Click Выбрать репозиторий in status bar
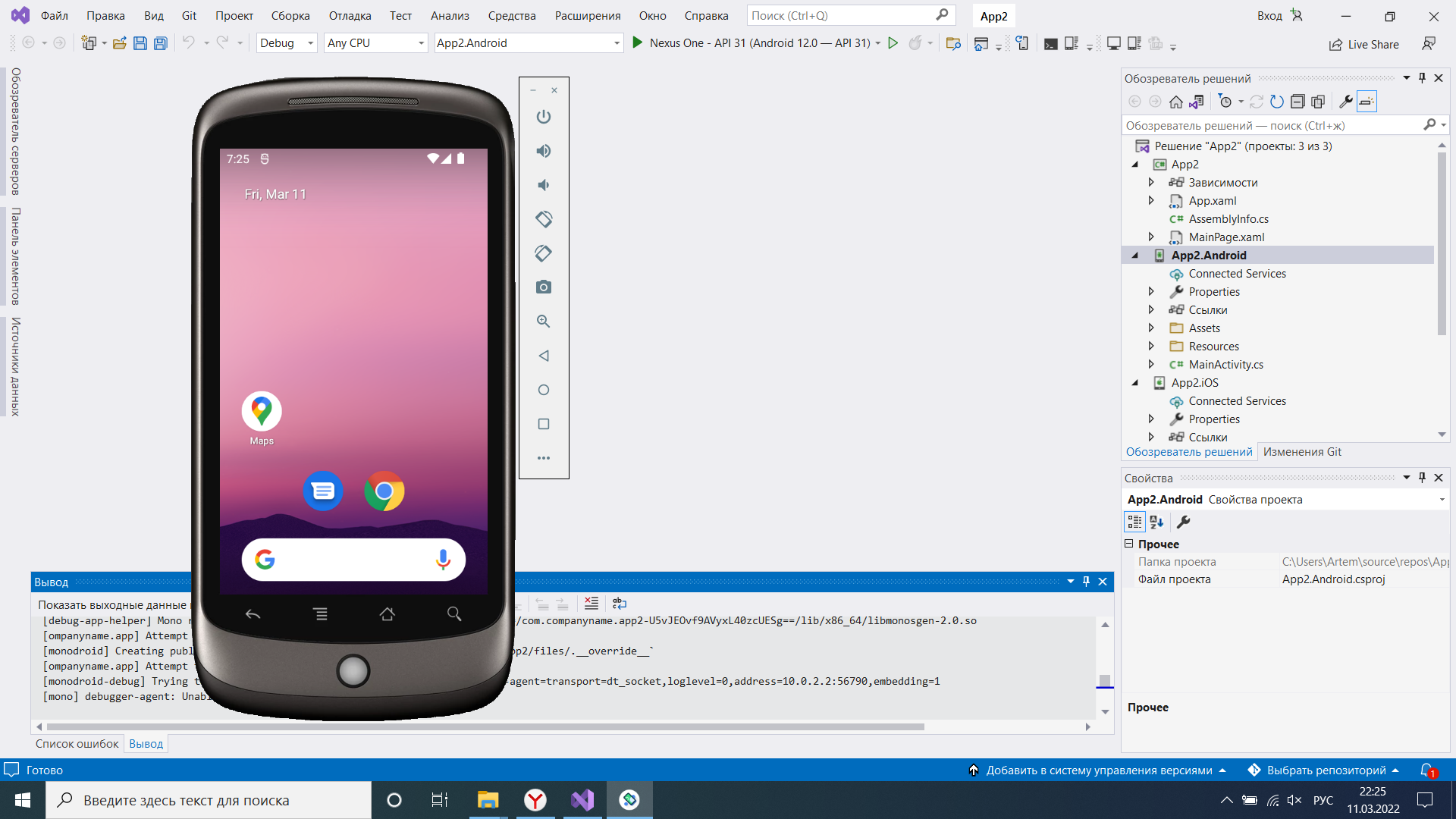1456x819 pixels. (1324, 770)
